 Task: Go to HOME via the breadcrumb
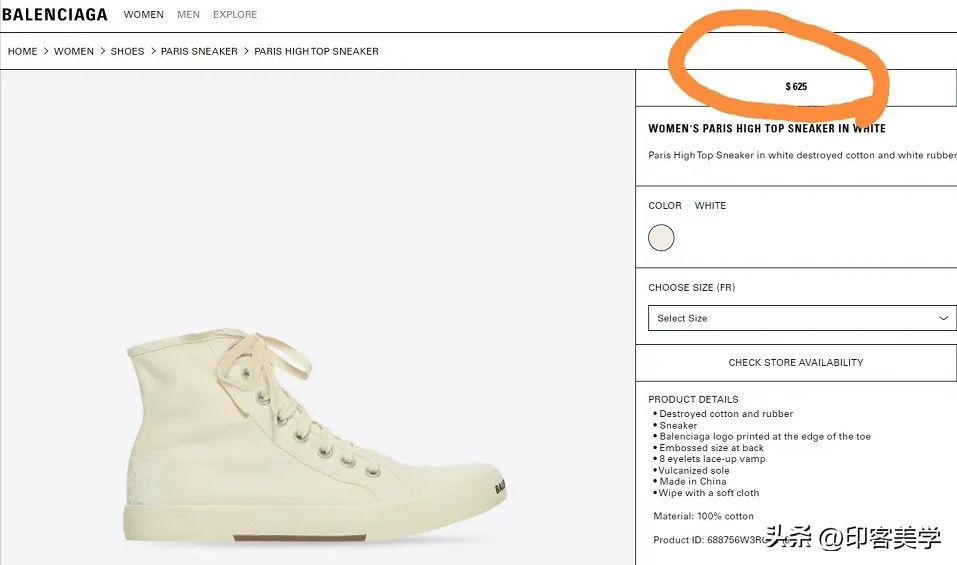point(23,51)
